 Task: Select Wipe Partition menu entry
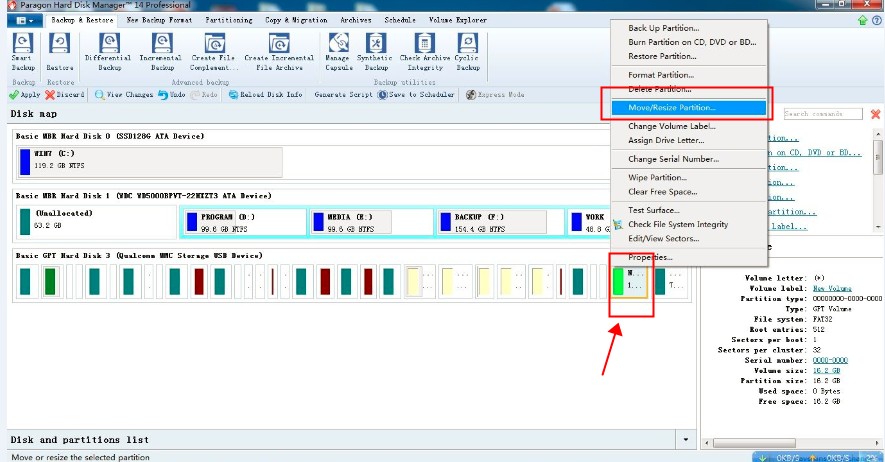point(689,178)
